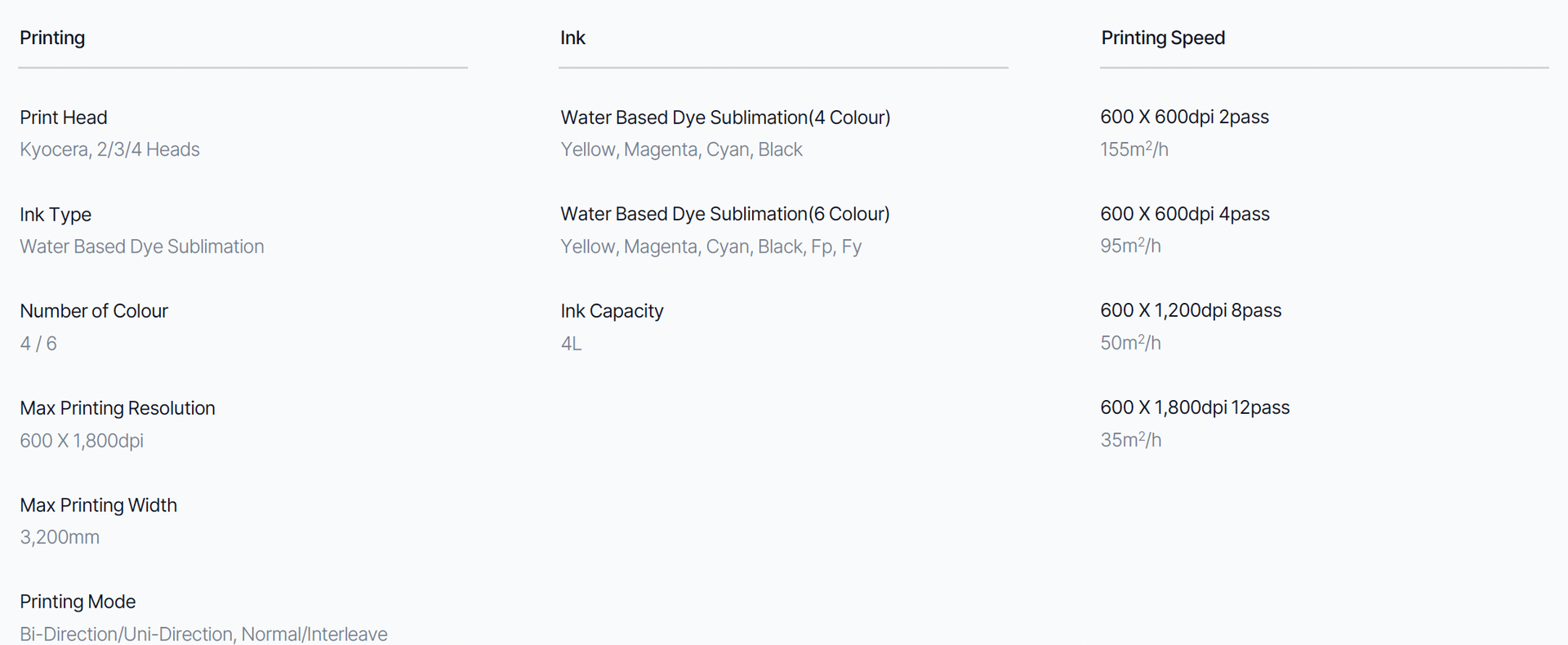Viewport: 1568px width, 645px height.
Task: Click the Ink Capacity label
Action: coord(612,311)
